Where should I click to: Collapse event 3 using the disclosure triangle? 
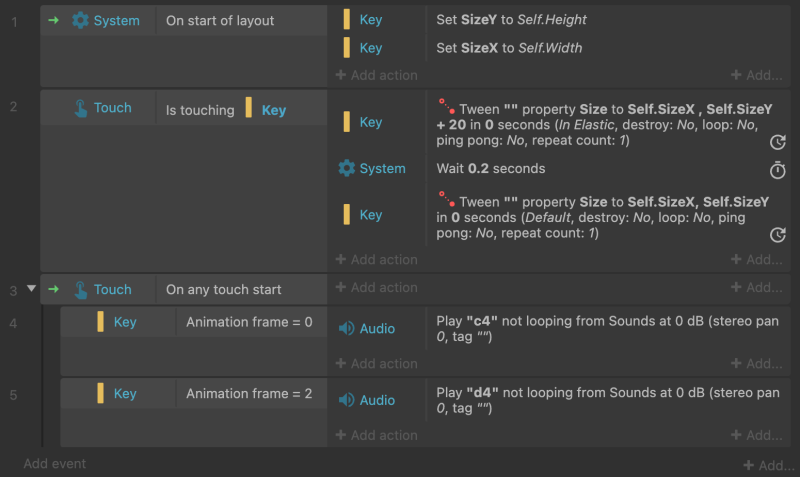tap(31, 288)
